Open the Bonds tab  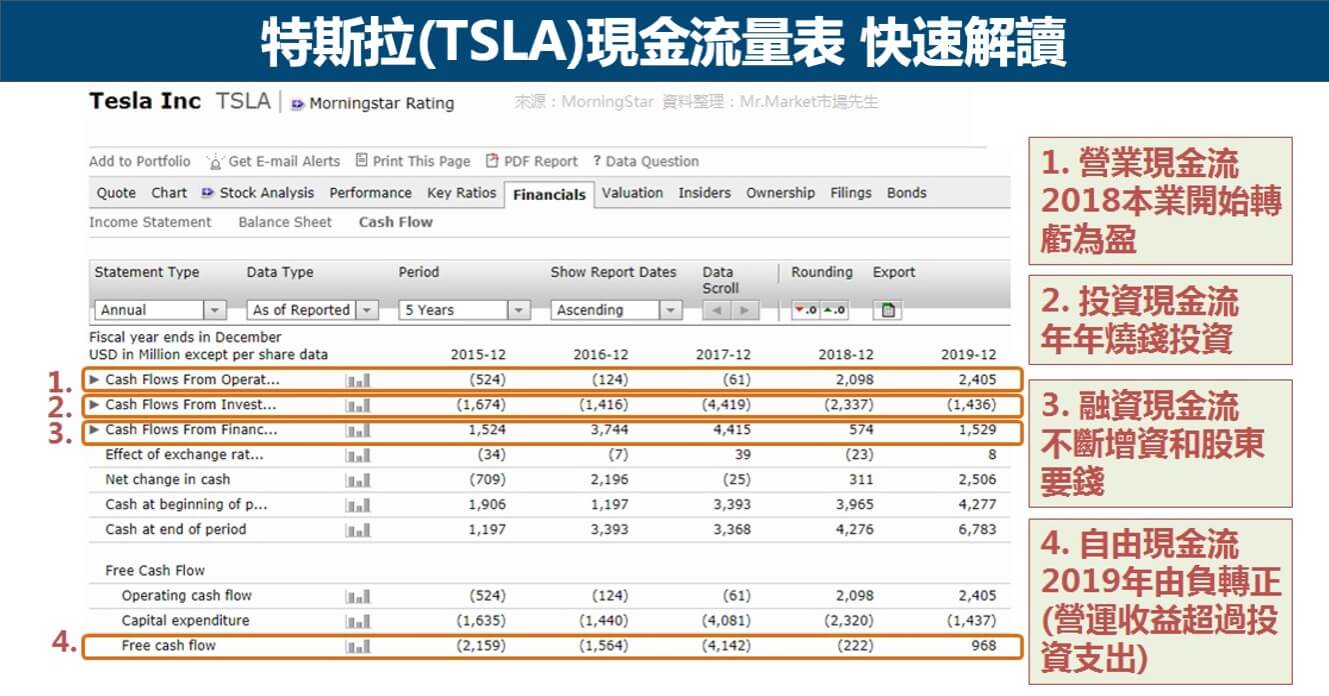(907, 193)
